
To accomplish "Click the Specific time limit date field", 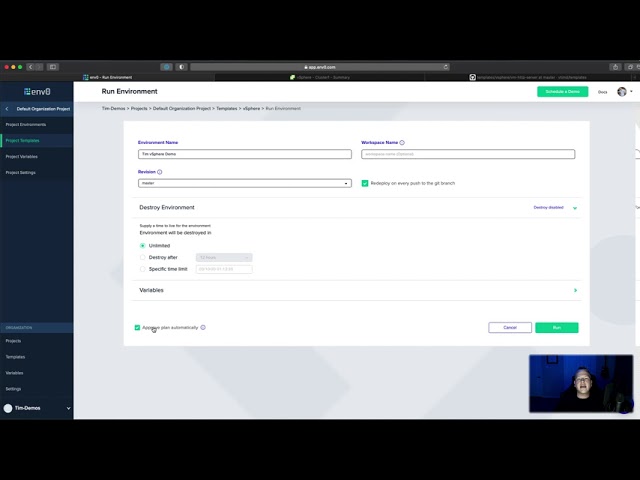I will pos(224,269).
